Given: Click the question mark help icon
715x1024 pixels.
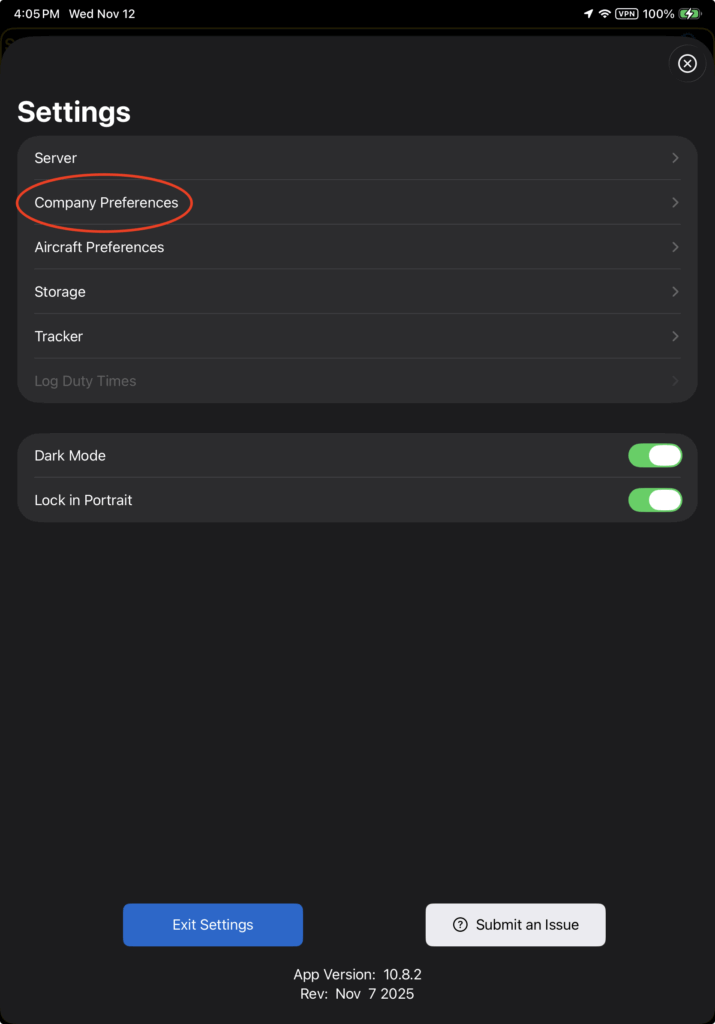Looking at the screenshot, I should pyautogui.click(x=460, y=925).
